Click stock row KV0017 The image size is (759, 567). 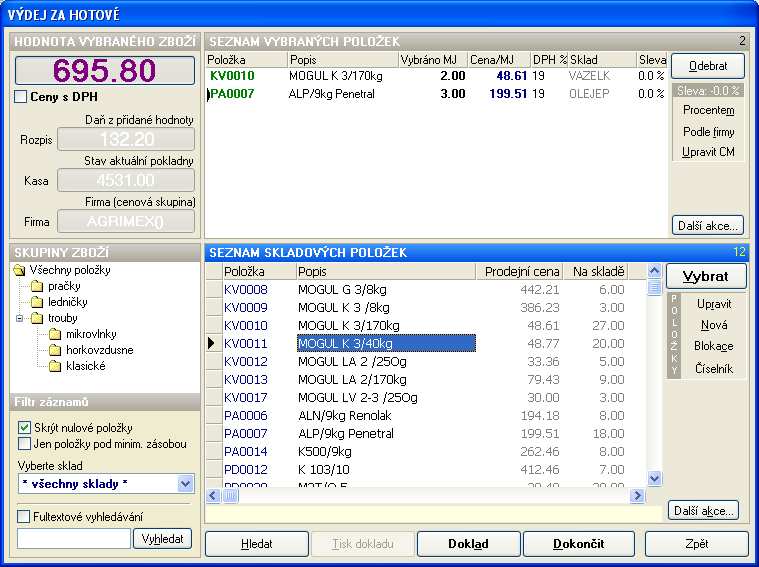(426, 398)
